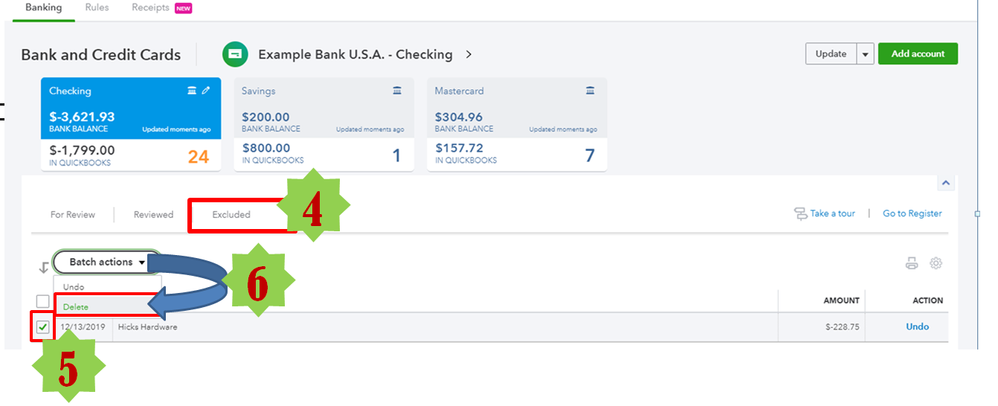Uncheck the Hicks Hardware transaction checkbox

pyautogui.click(x=43, y=327)
